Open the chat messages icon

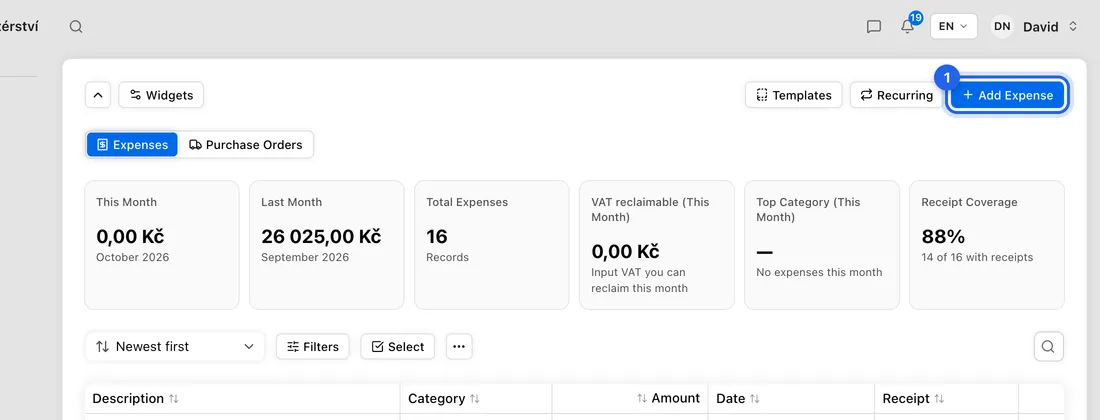[x=873, y=27]
